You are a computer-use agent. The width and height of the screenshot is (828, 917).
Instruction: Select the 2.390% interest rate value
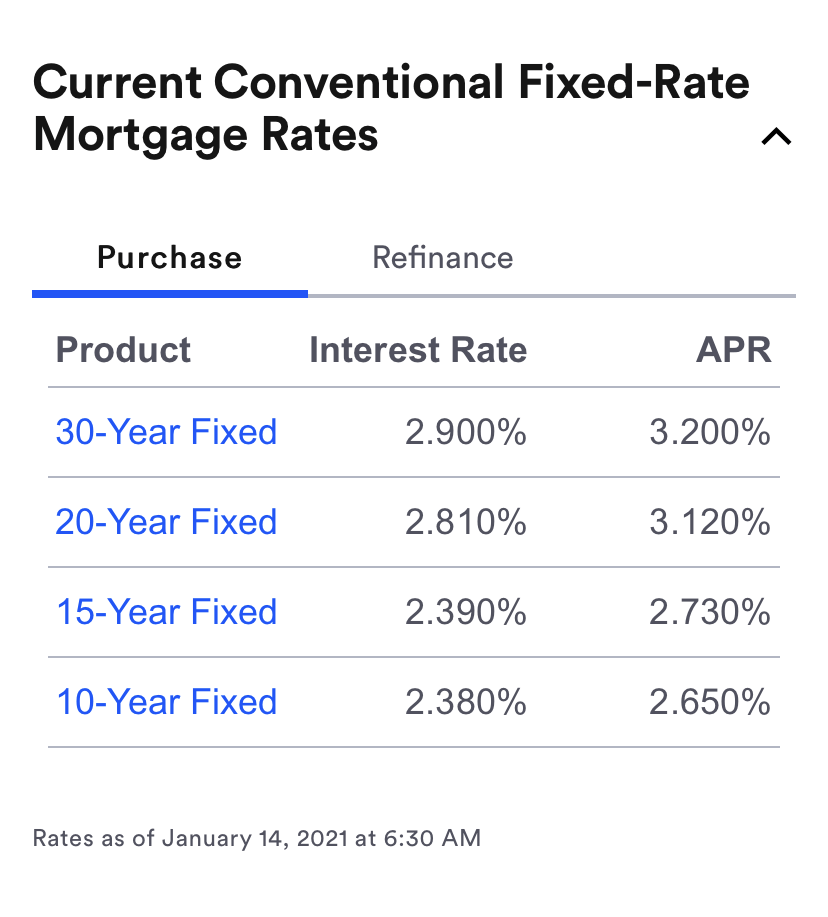pos(465,612)
